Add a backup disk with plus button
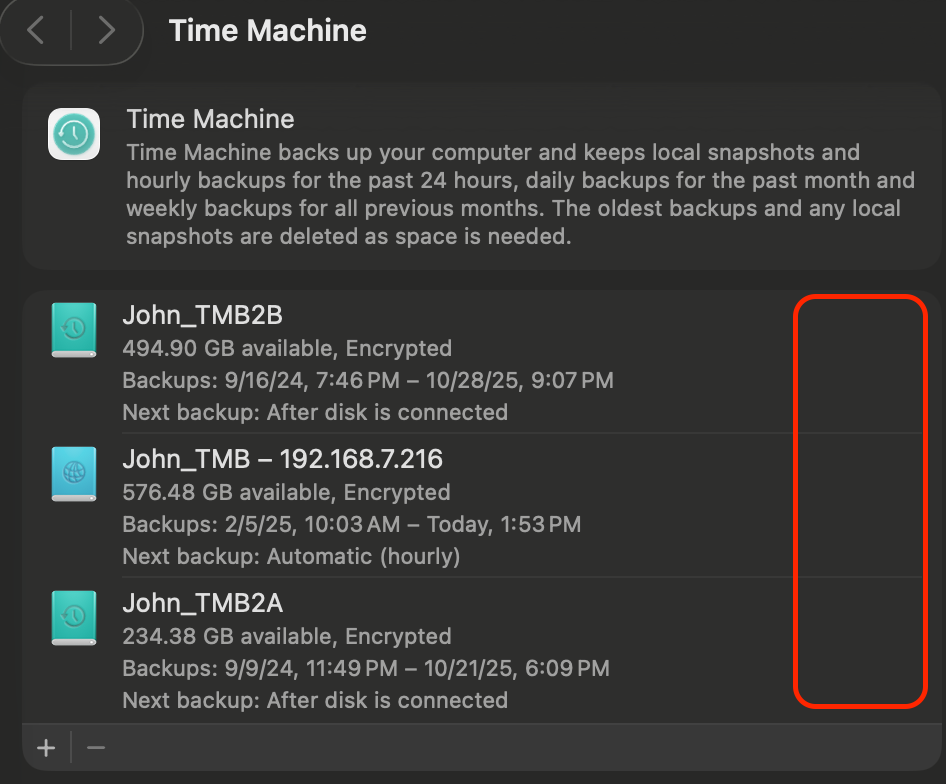 (x=46, y=748)
